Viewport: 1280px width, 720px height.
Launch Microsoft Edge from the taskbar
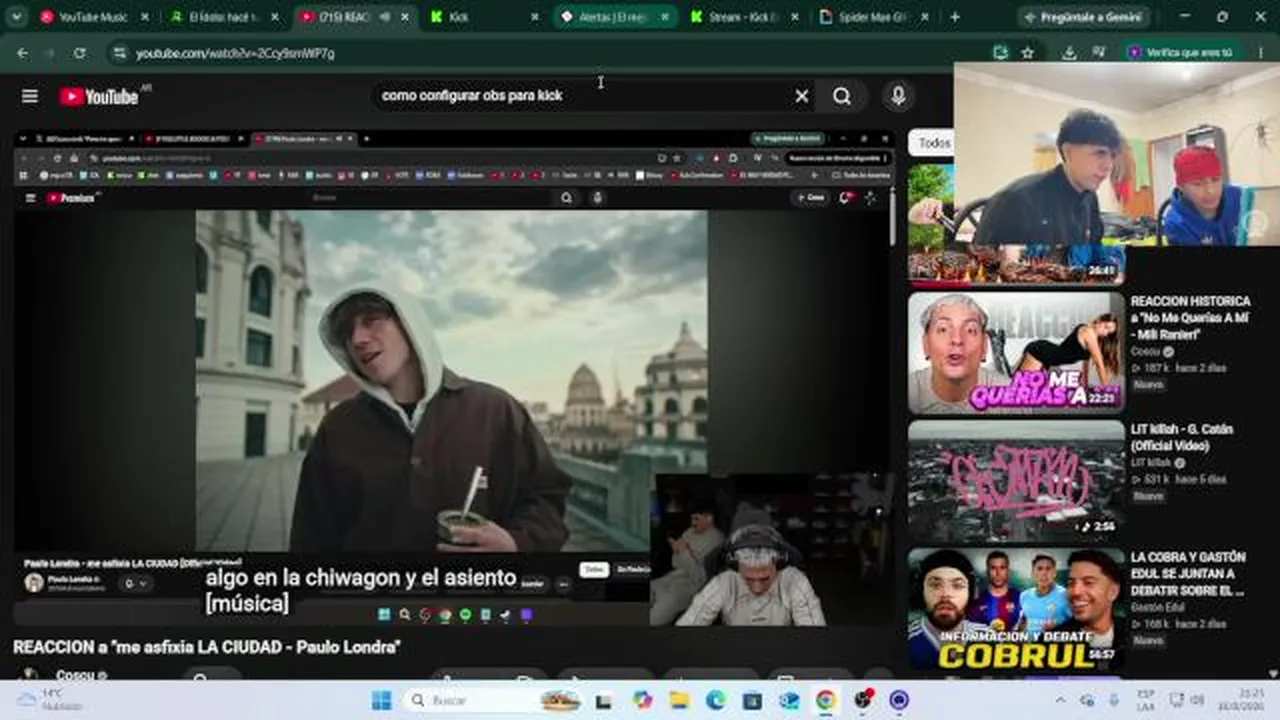[x=716, y=700]
